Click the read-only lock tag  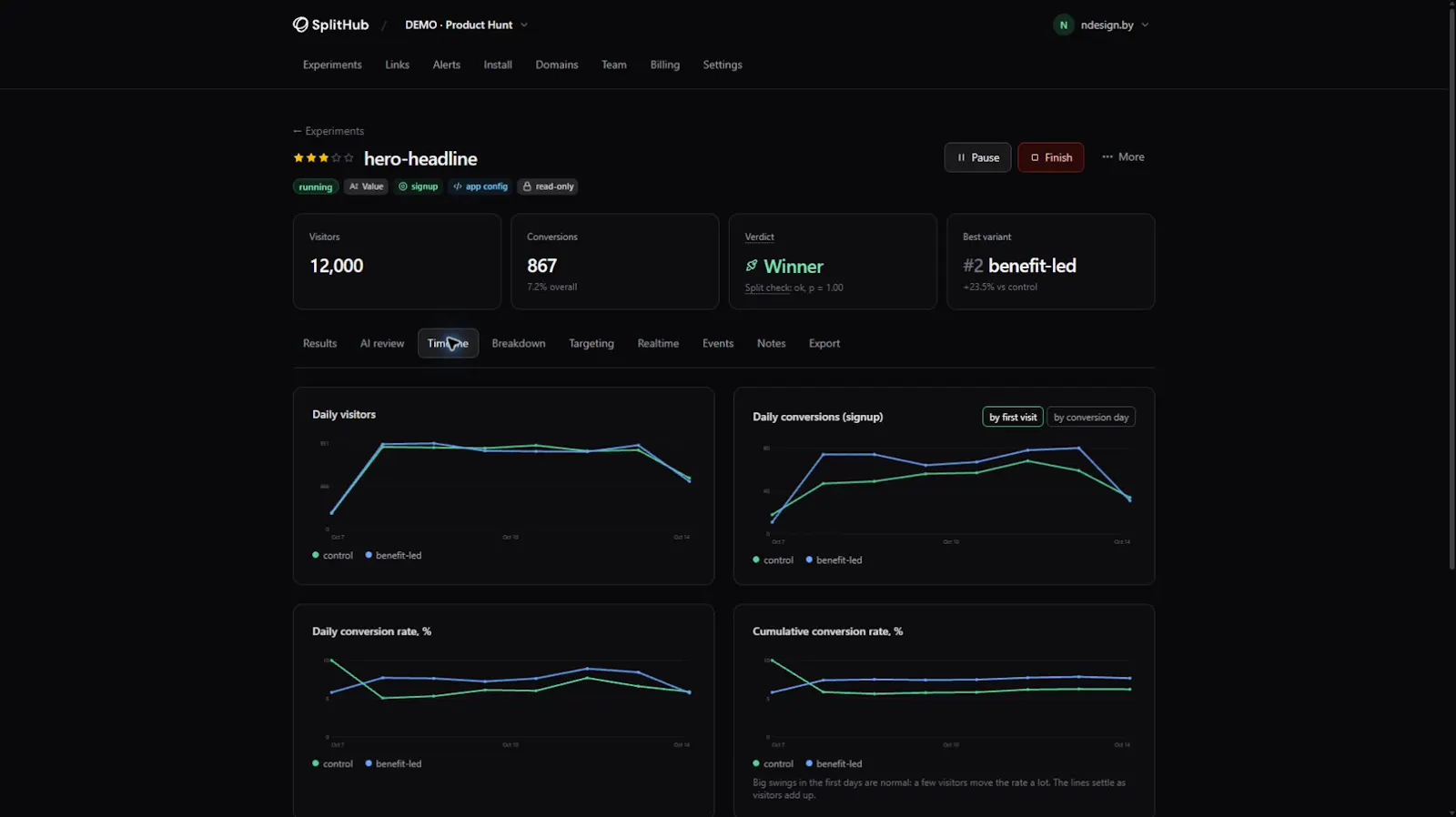click(548, 187)
